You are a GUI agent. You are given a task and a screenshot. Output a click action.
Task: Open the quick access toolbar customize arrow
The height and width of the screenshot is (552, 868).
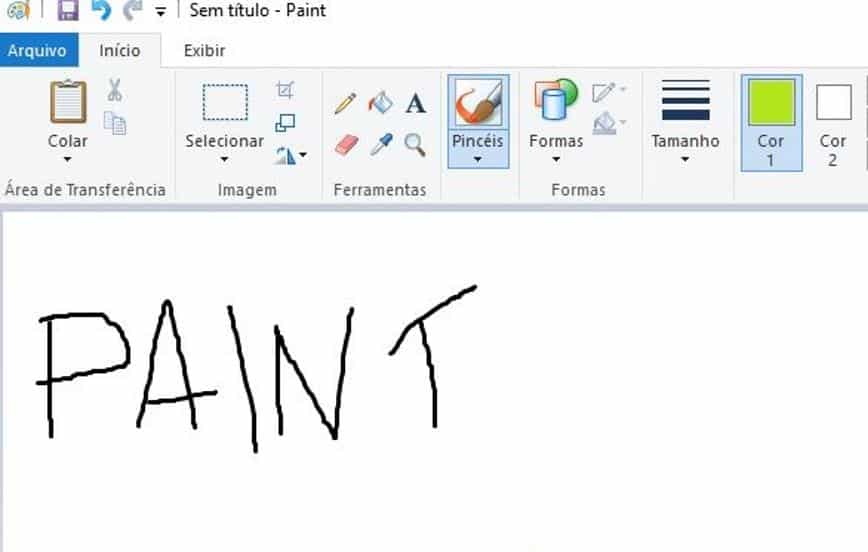[x=161, y=12]
